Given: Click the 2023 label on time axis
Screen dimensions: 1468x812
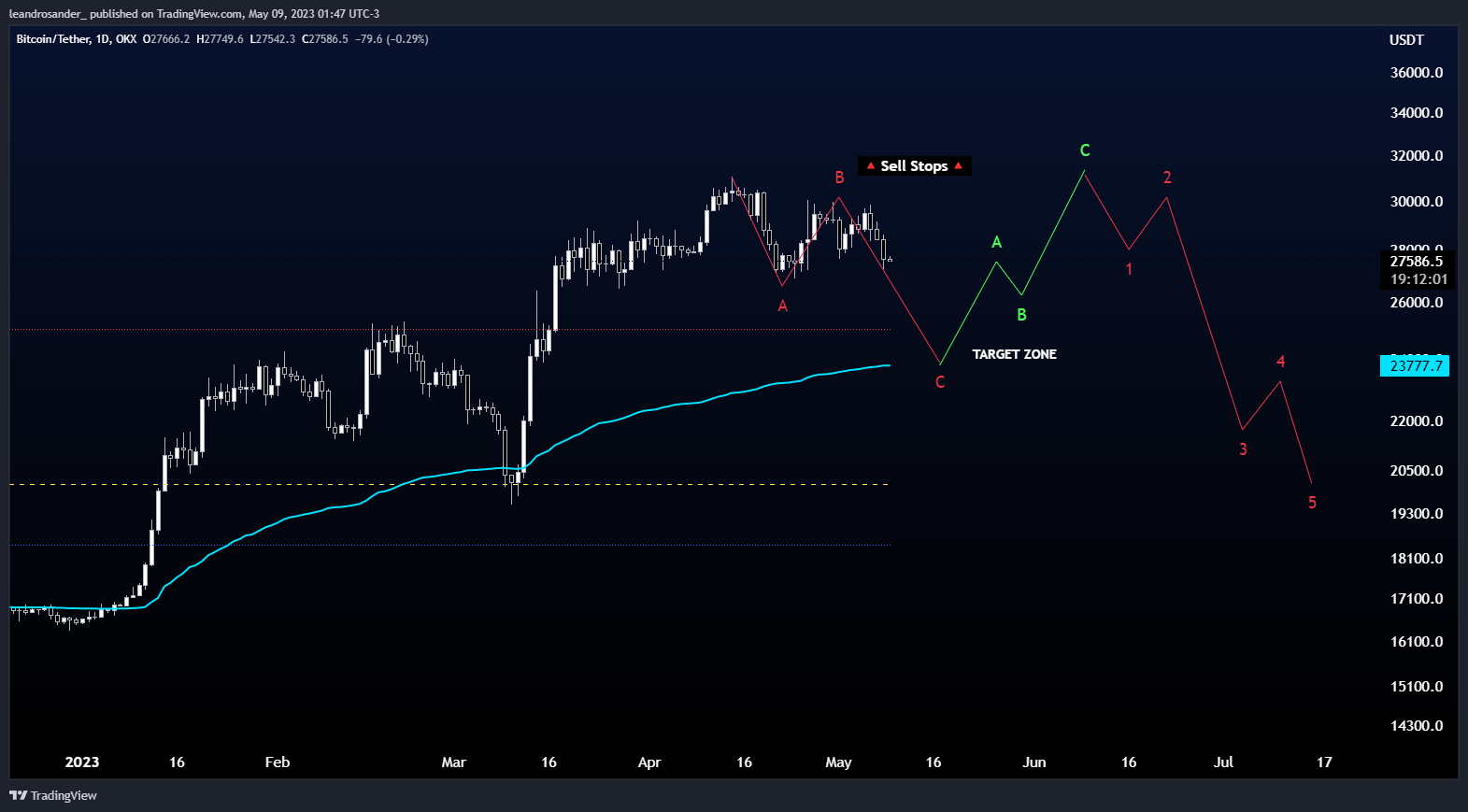Looking at the screenshot, I should tap(82, 762).
